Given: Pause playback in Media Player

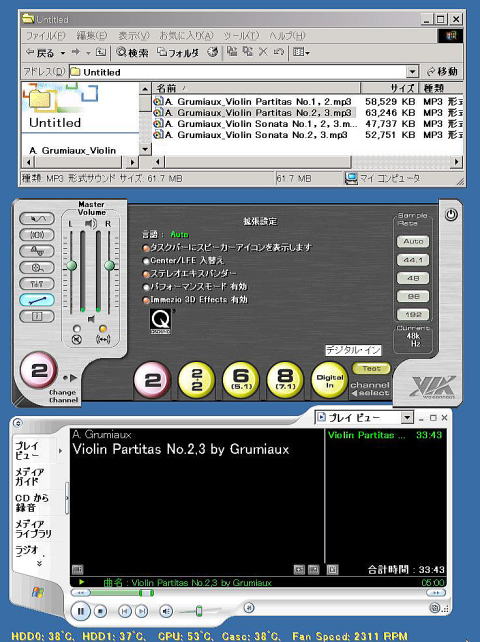Looking at the screenshot, I should pyautogui.click(x=80, y=611).
